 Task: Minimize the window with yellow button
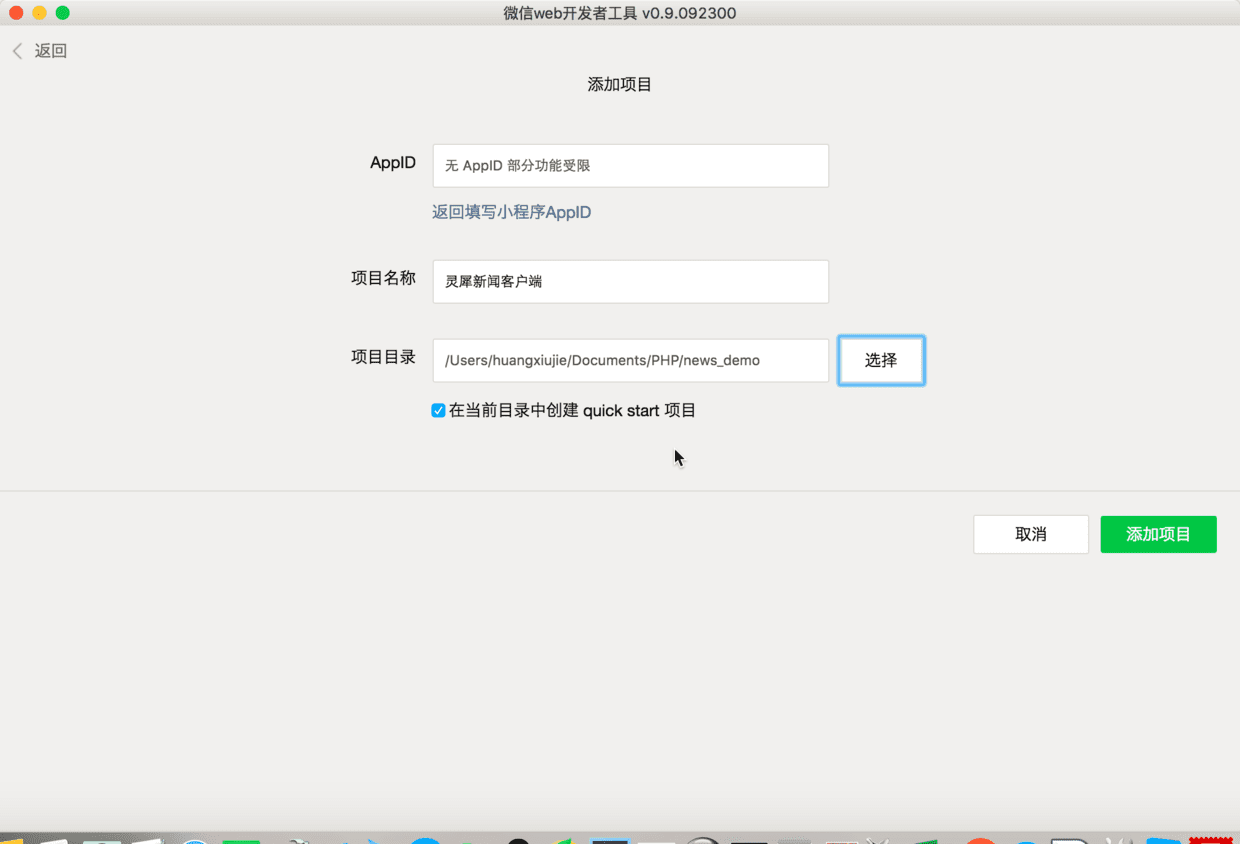pyautogui.click(x=39, y=13)
